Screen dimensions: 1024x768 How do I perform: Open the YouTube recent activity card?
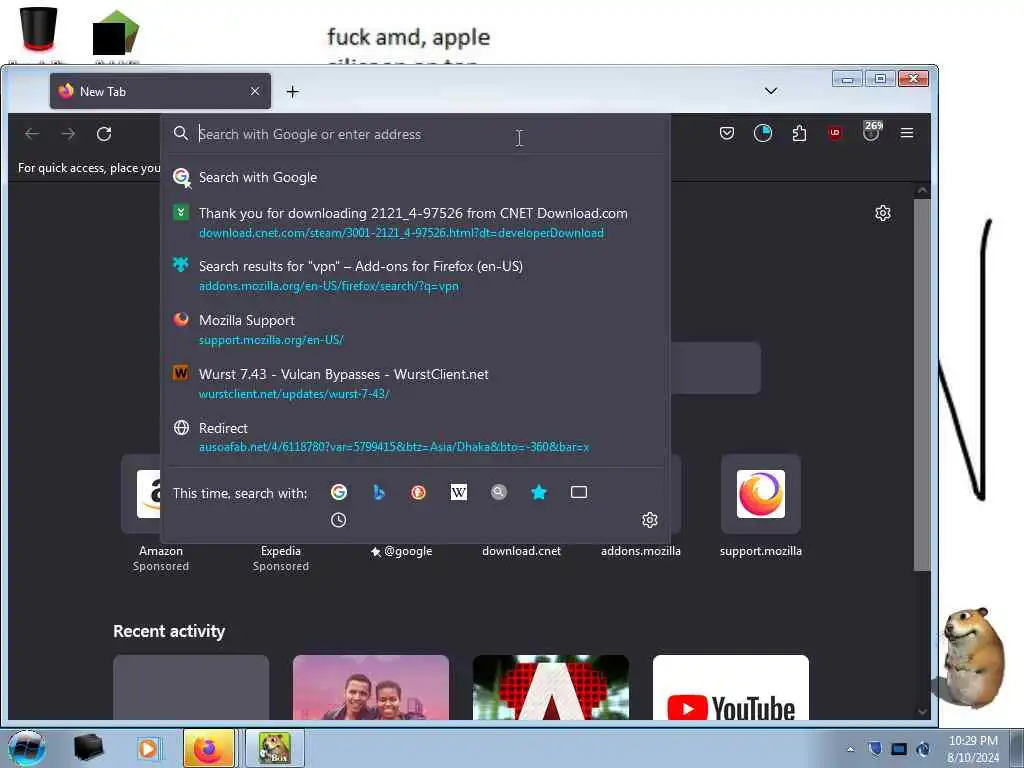point(731,688)
